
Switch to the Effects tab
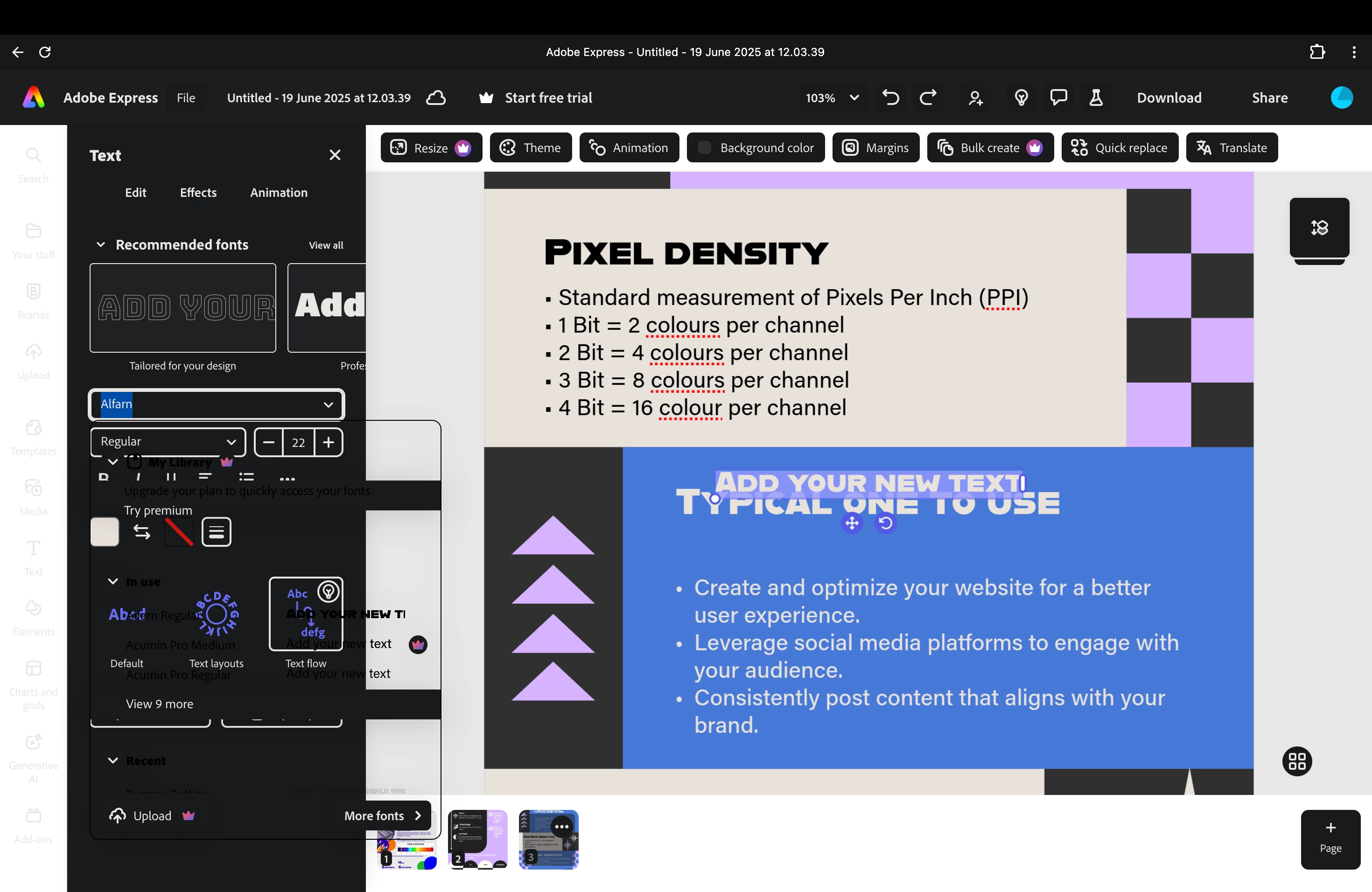coord(198,193)
